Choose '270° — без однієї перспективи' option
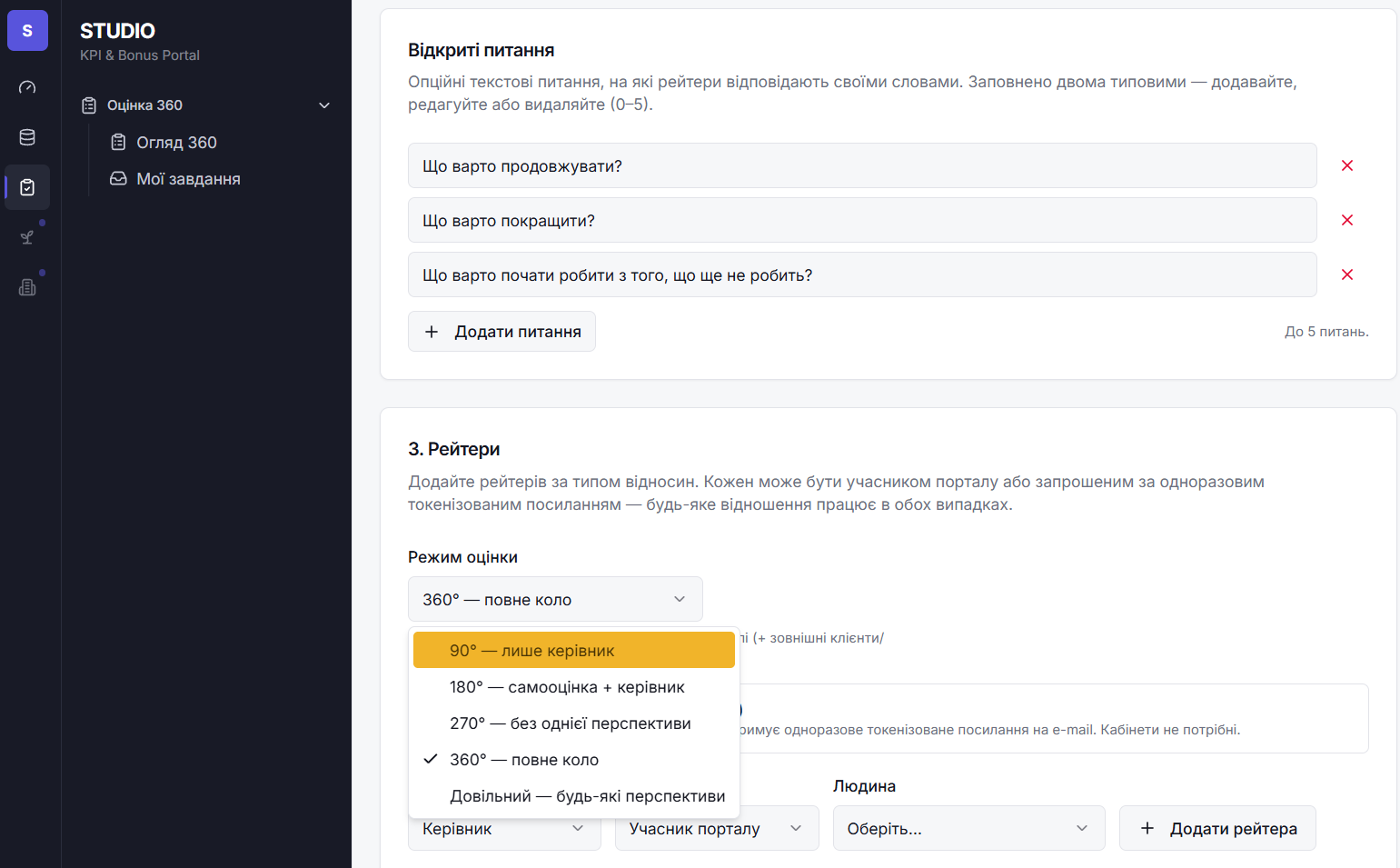 [574, 723]
